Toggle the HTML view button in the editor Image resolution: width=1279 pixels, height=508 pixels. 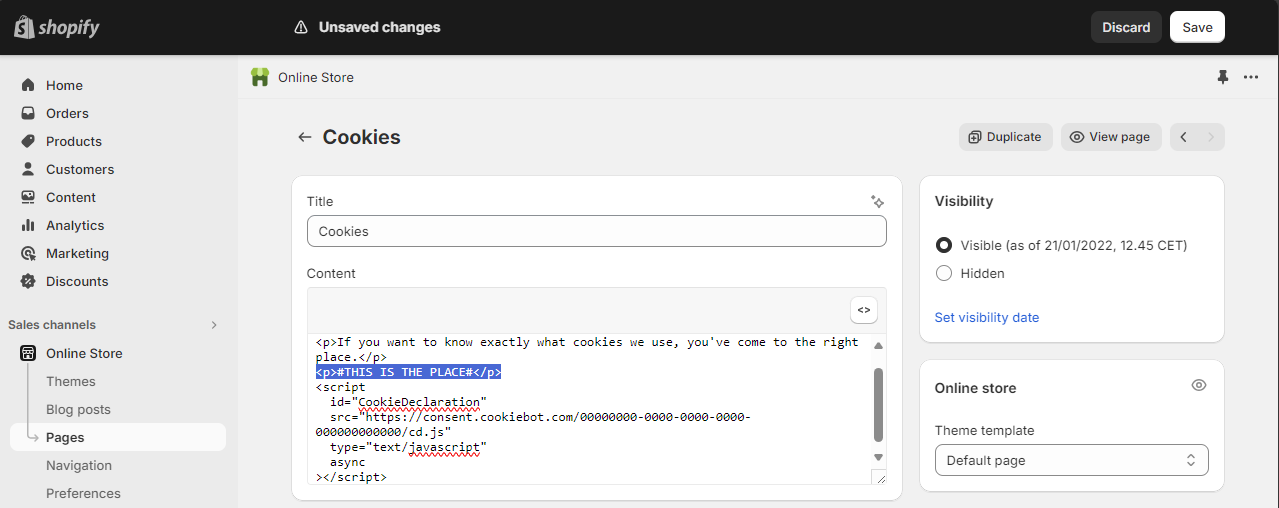point(864,310)
